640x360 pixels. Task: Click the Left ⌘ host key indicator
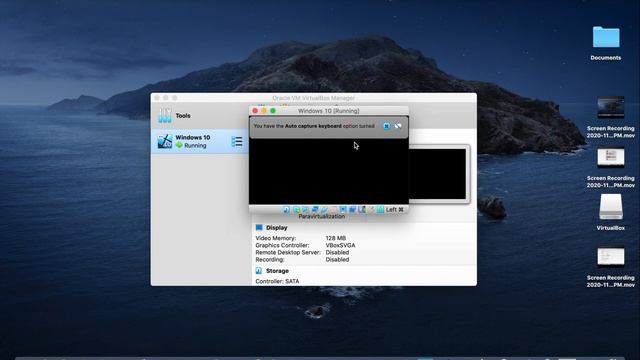click(x=395, y=209)
